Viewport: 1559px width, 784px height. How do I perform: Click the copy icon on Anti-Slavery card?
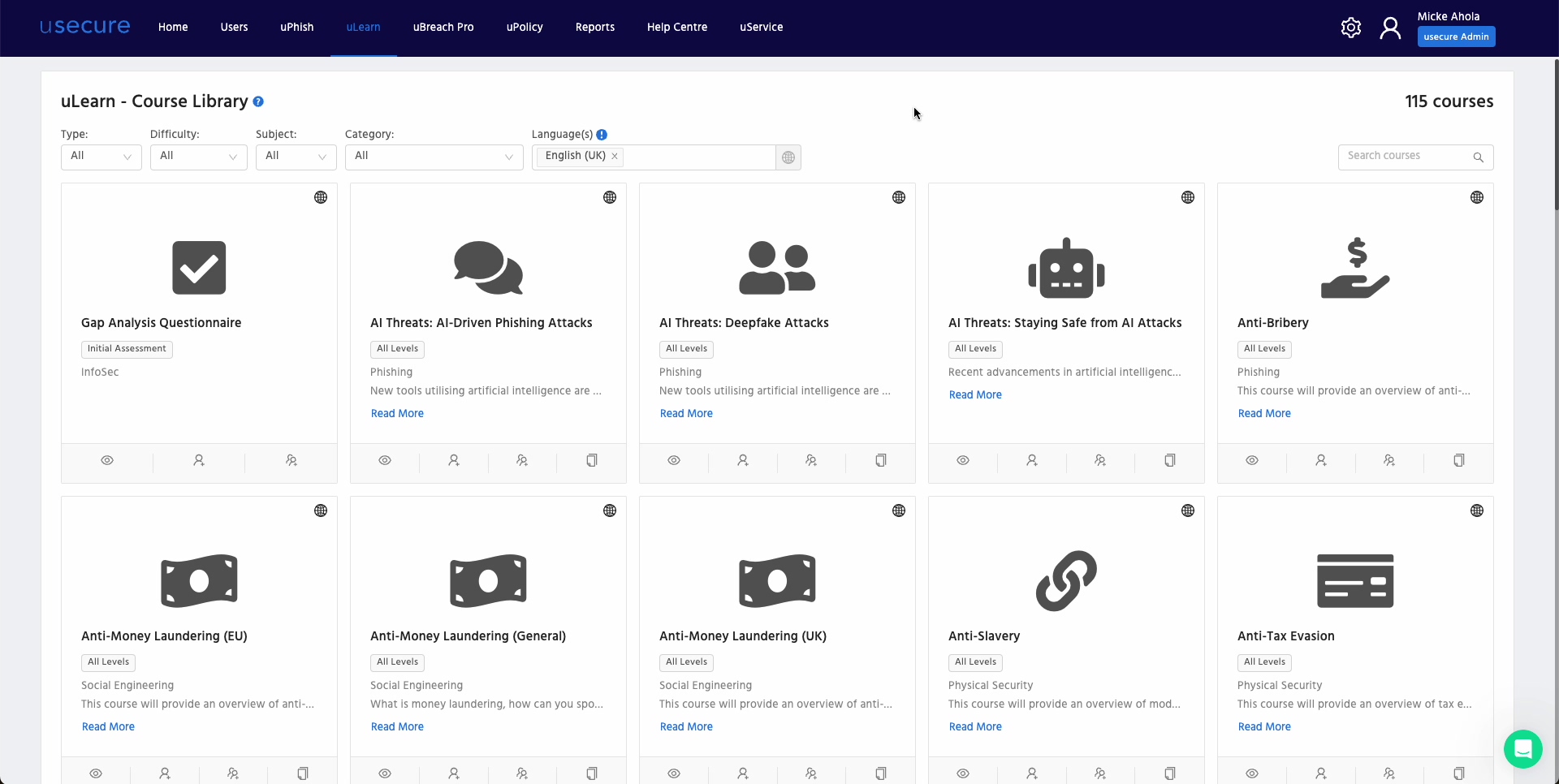point(1170,774)
